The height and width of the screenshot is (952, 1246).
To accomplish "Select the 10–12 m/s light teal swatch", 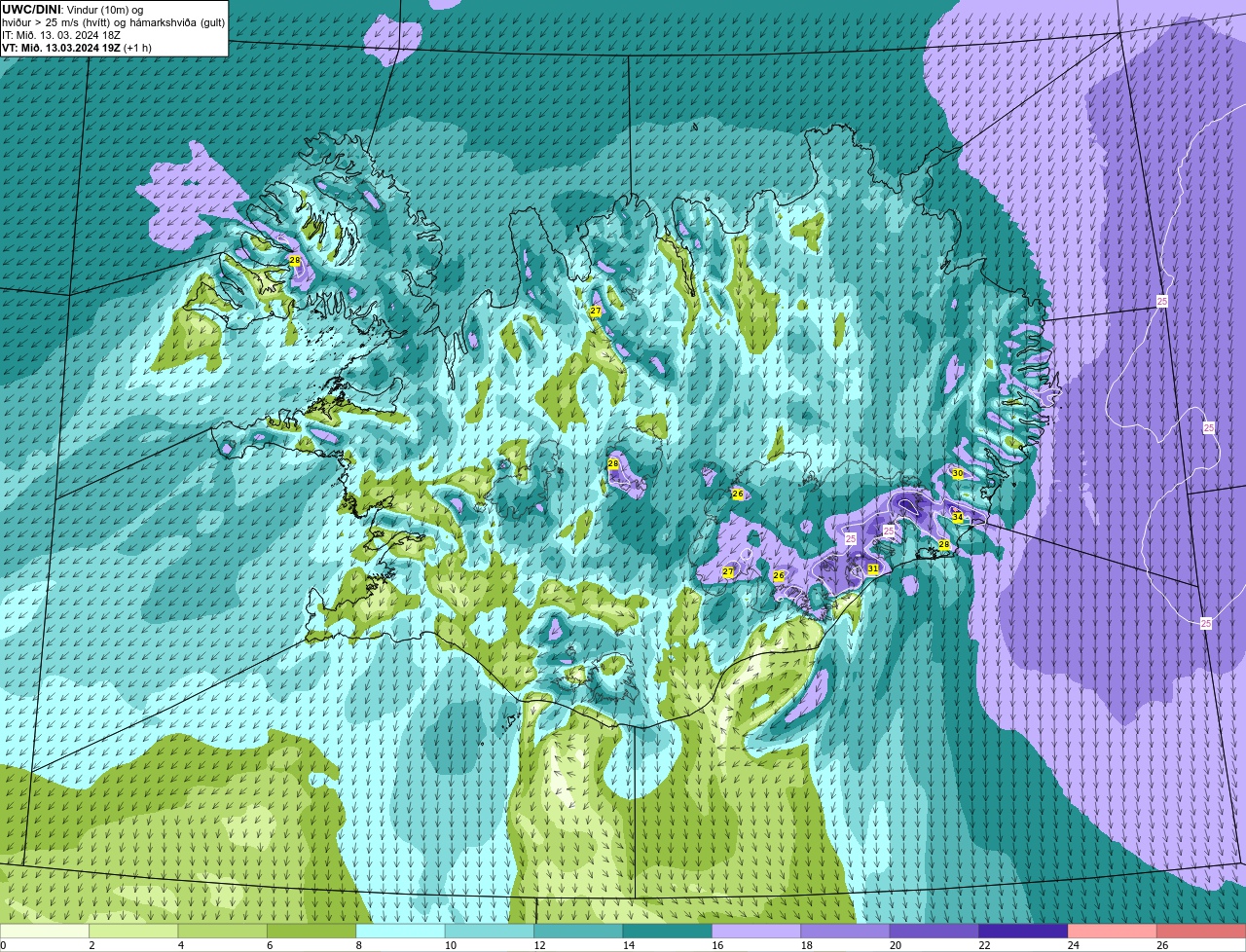I will pyautogui.click(x=490, y=931).
